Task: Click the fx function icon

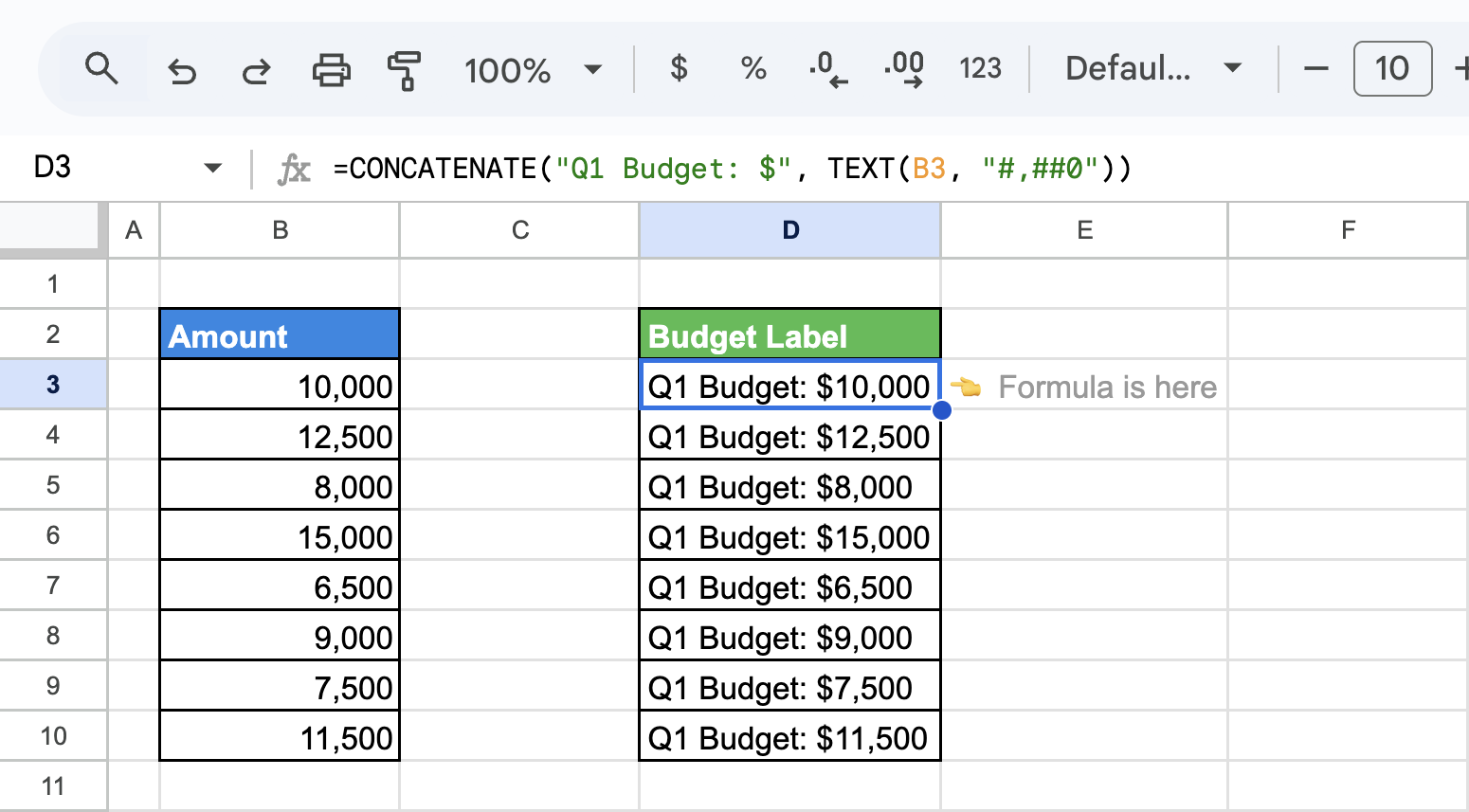Action: tap(294, 169)
